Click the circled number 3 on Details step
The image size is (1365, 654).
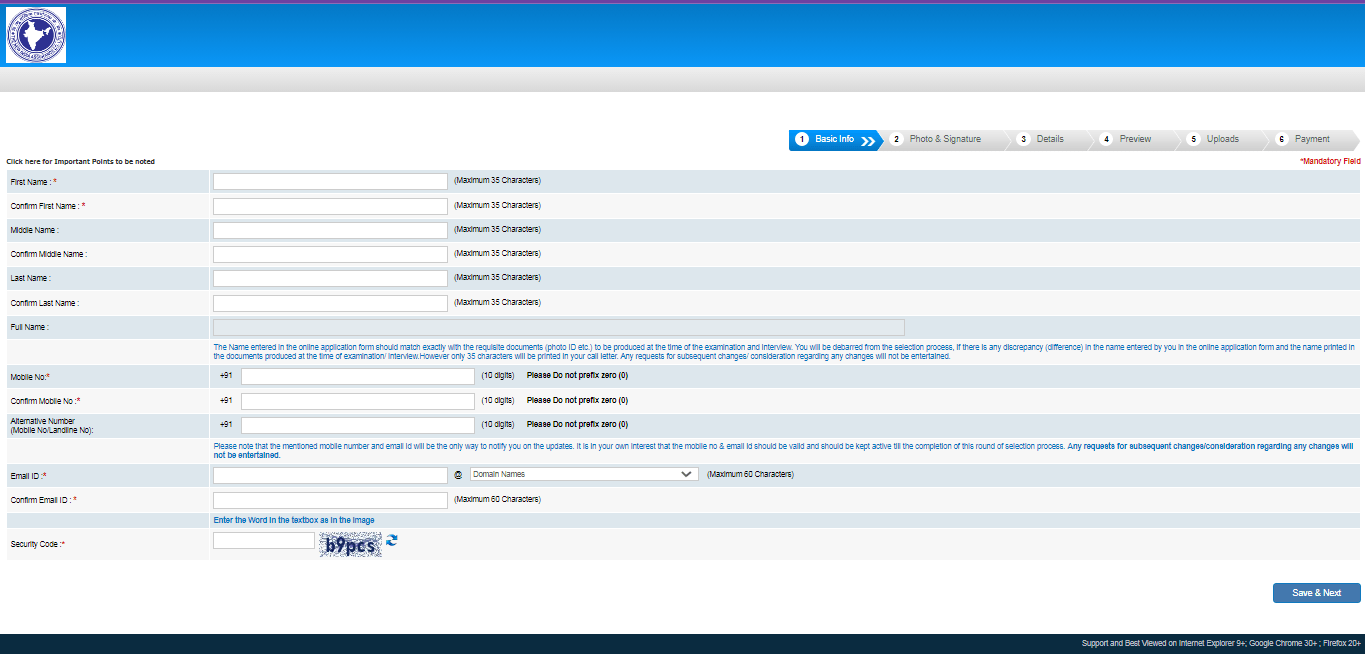1024,139
